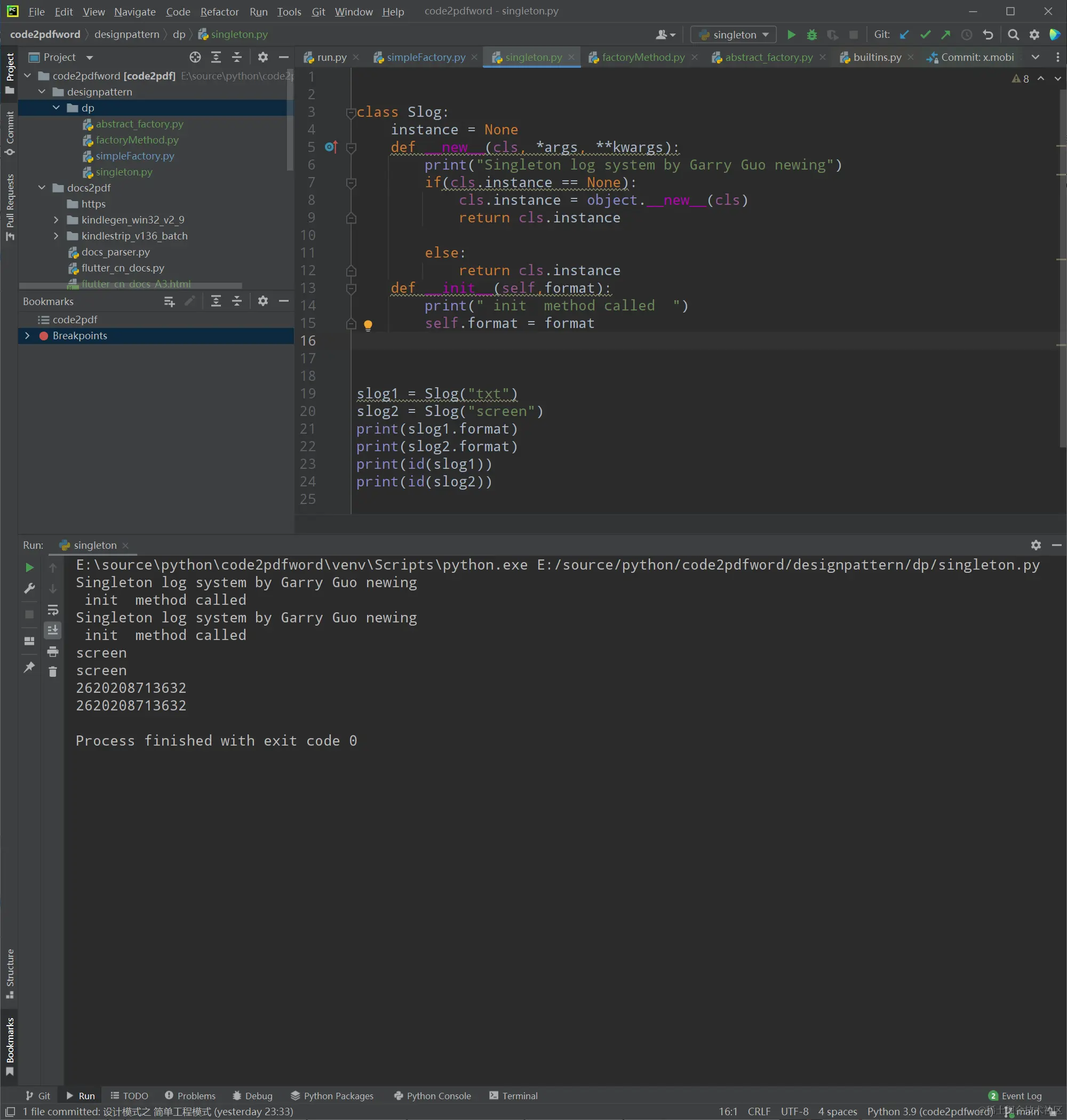
Task: Click the intention light bulb icon
Action: (368, 325)
